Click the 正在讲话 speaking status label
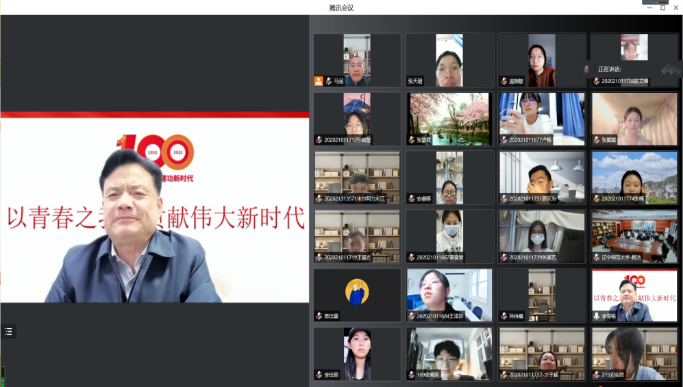This screenshot has height=387, width=683. tap(609, 69)
